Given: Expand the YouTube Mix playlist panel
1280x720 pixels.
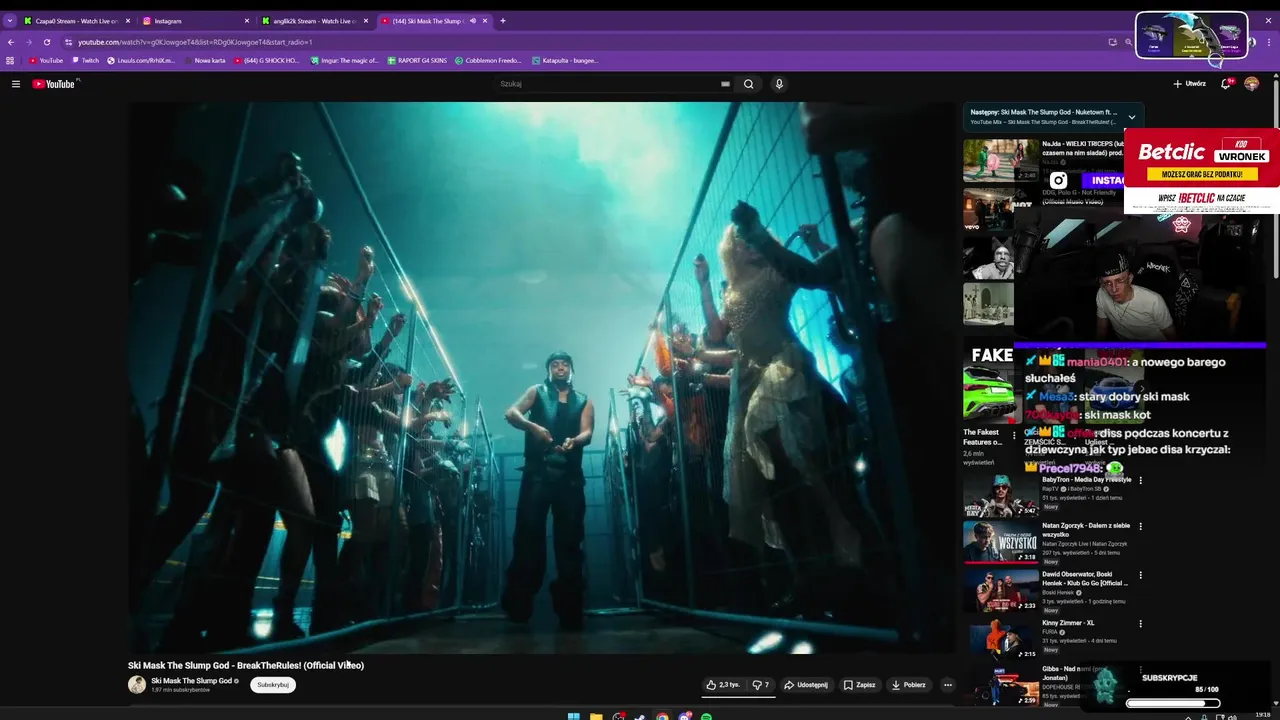Looking at the screenshot, I should [1131, 117].
